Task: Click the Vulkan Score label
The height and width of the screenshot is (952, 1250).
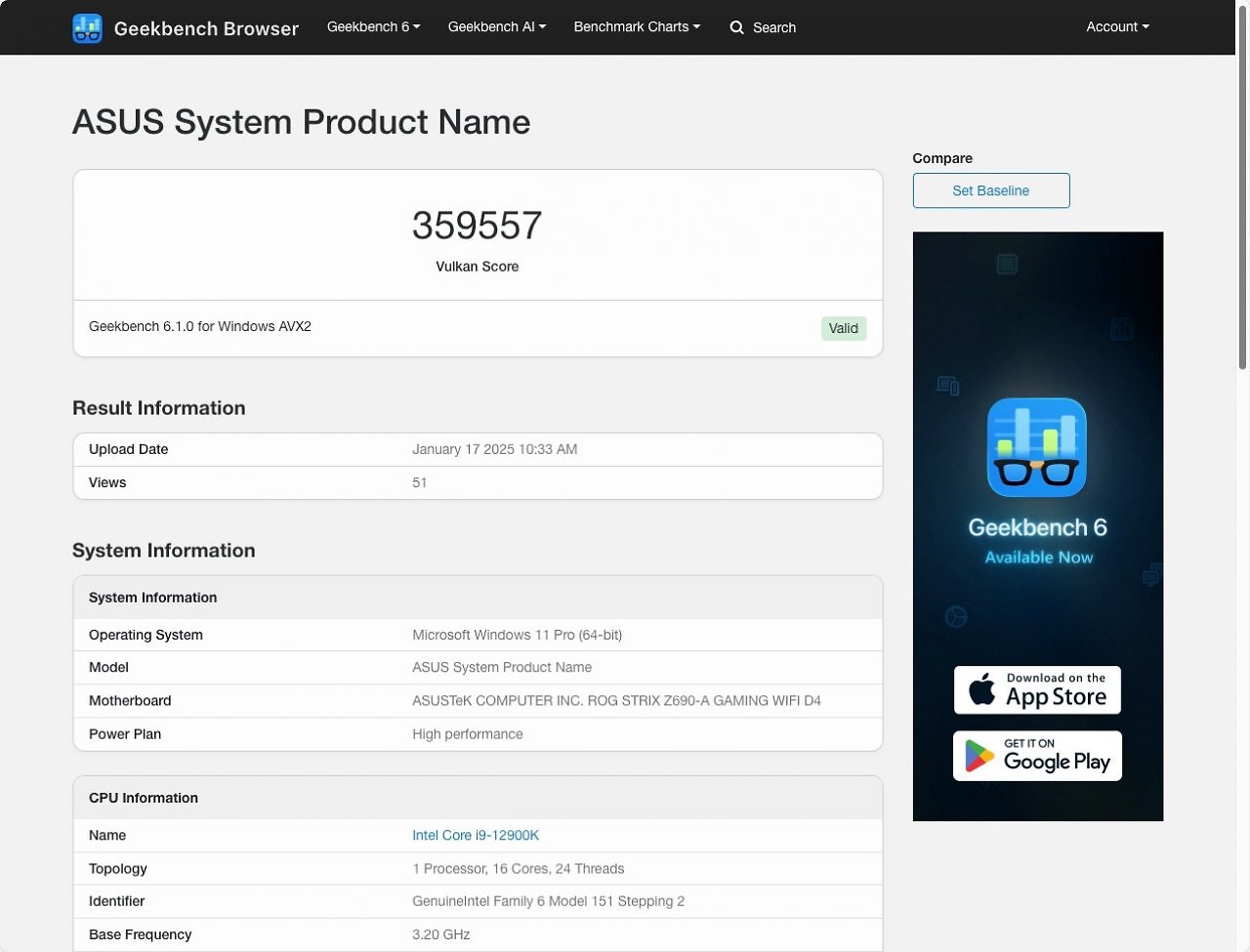Action: pos(478,267)
